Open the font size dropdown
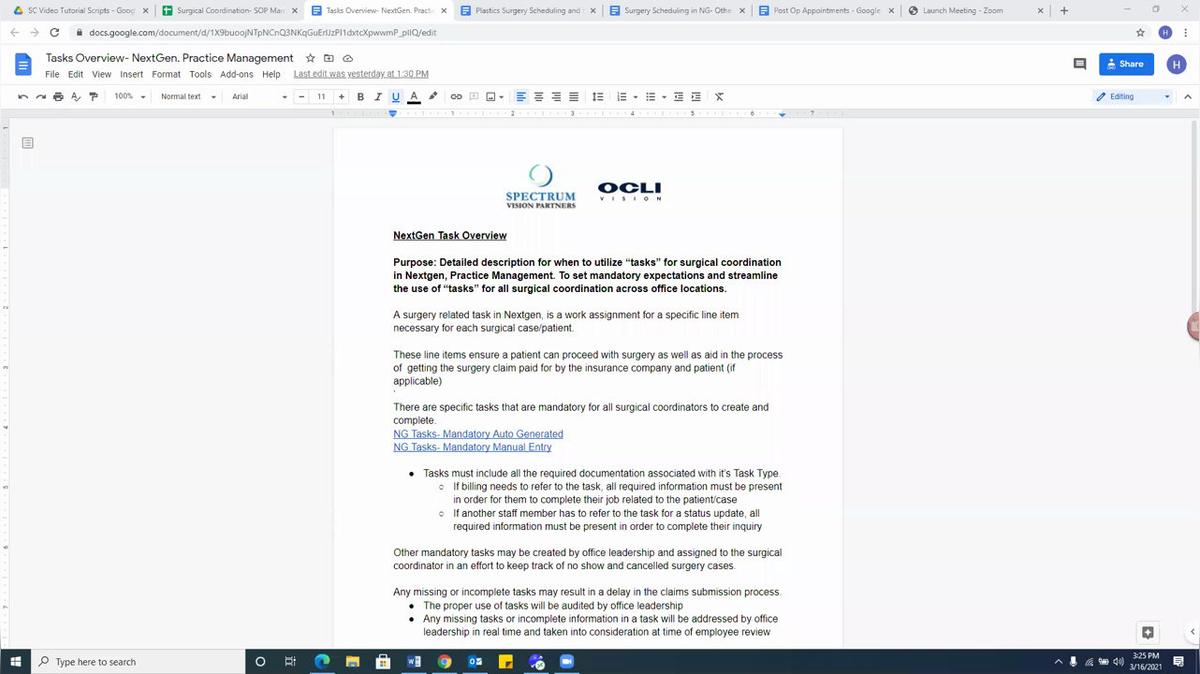 321,96
